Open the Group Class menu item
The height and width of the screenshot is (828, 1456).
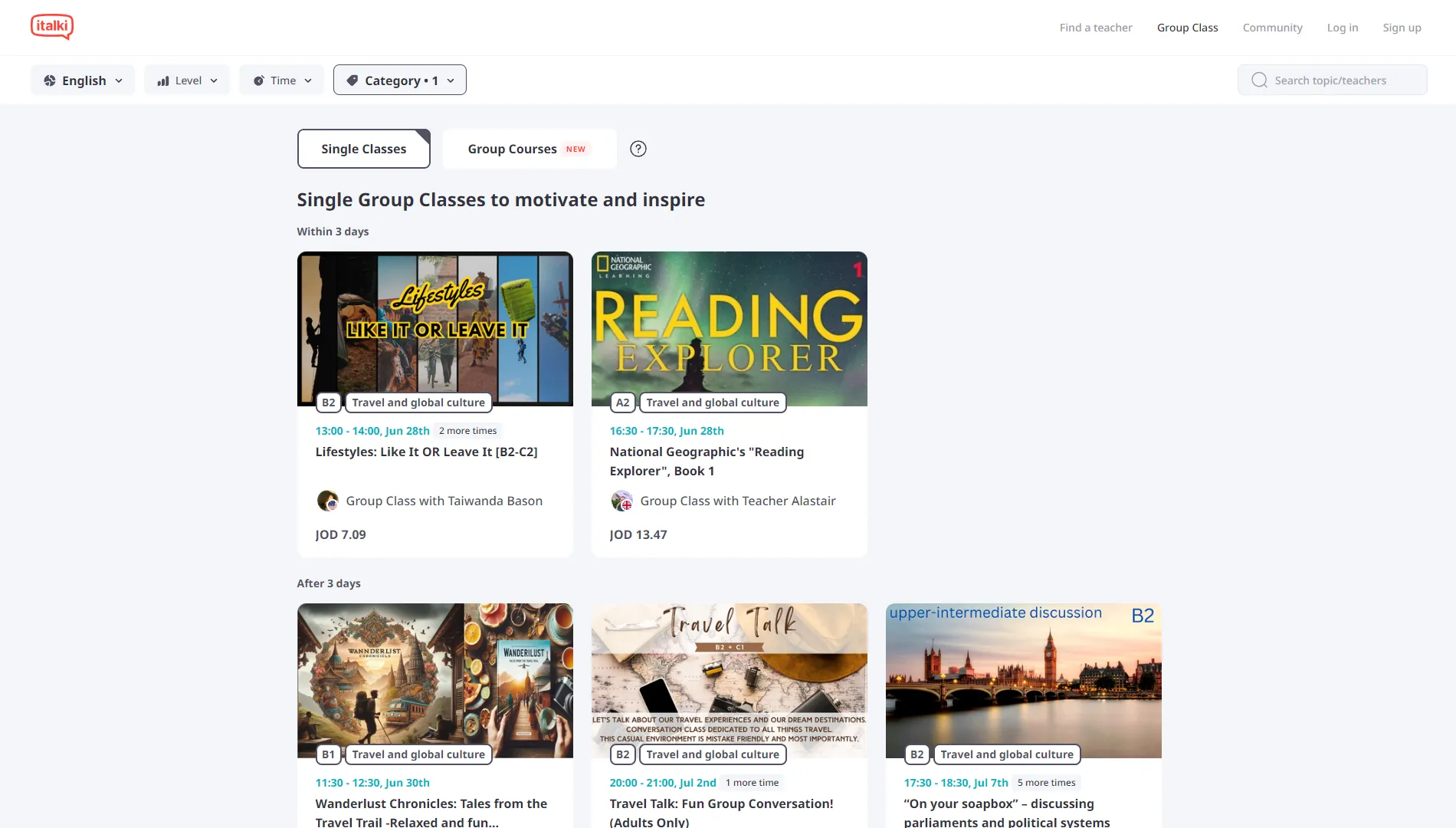1188,28
